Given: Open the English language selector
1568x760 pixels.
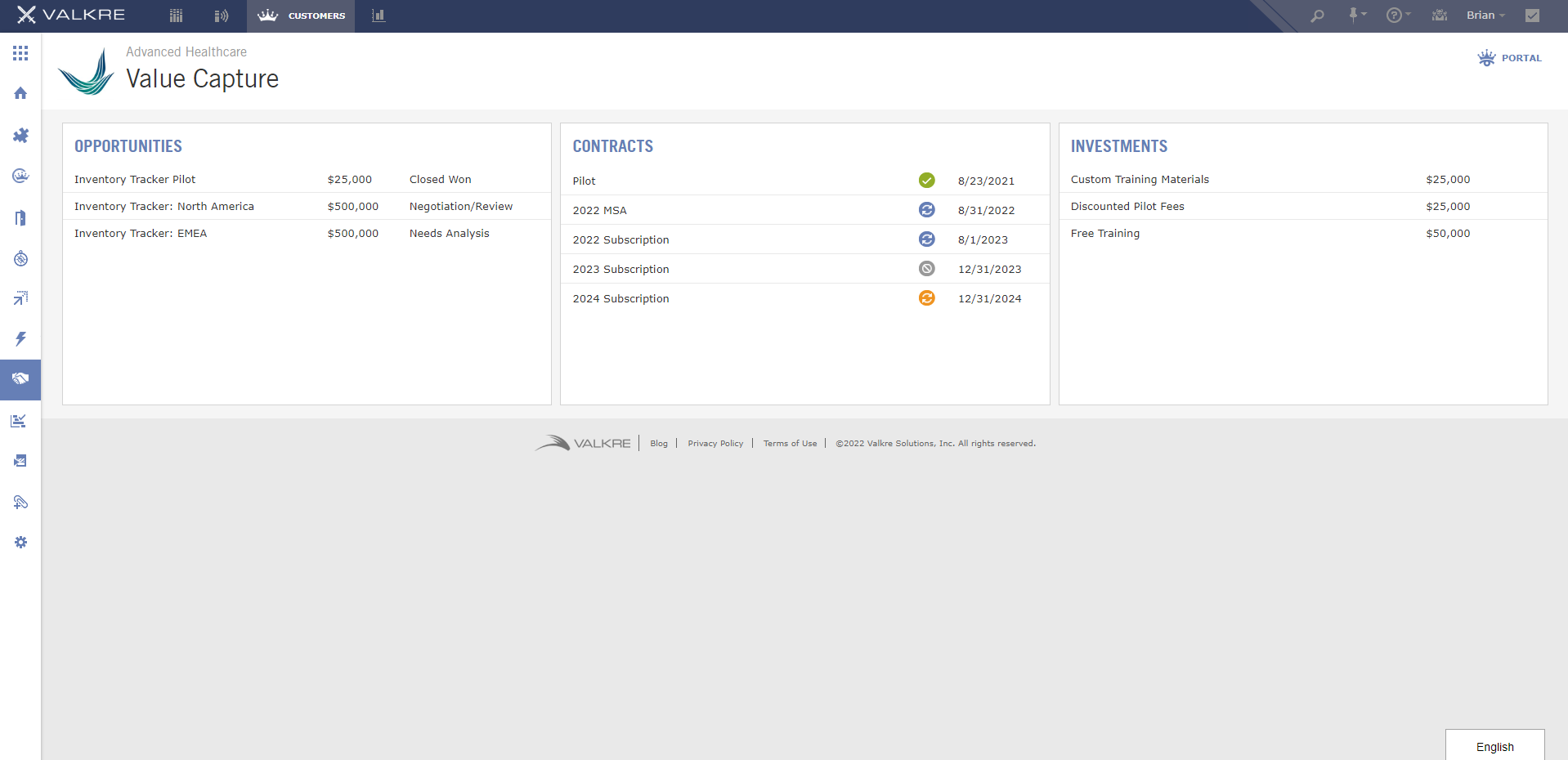Looking at the screenshot, I should [x=1494, y=746].
